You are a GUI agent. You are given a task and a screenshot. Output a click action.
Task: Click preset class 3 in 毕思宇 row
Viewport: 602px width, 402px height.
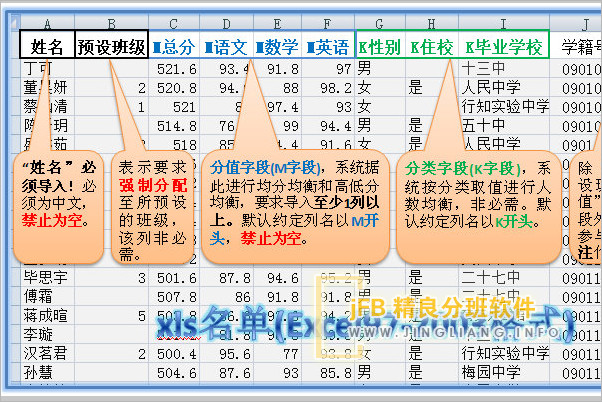coord(111,277)
